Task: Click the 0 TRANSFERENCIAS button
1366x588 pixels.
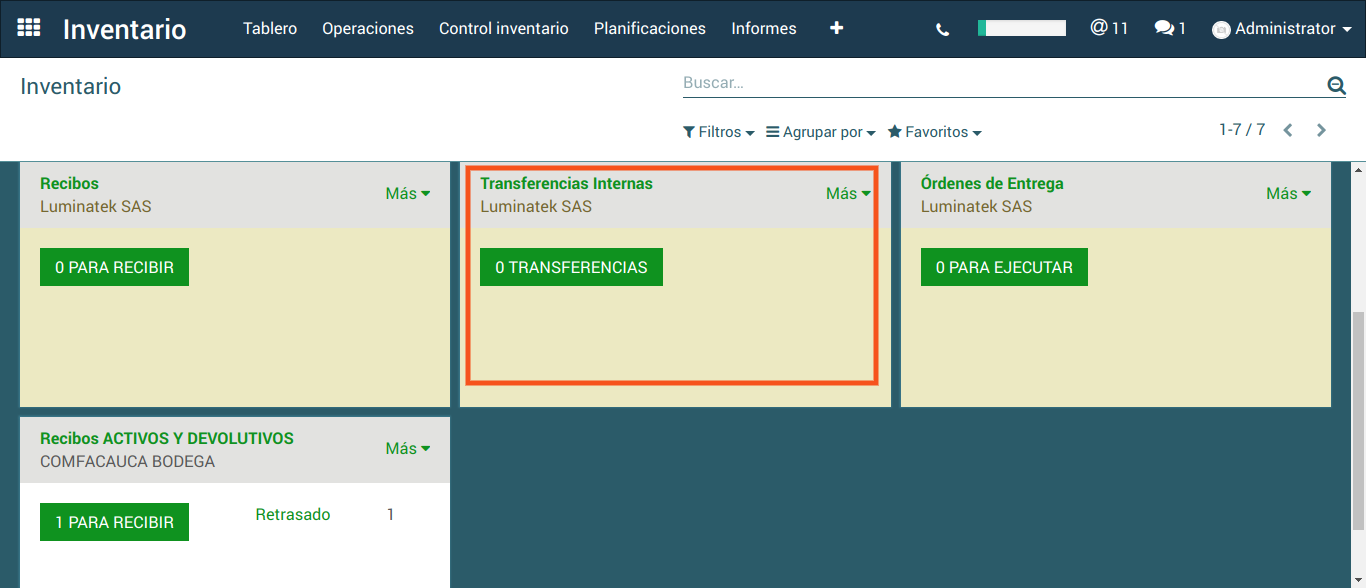Action: 571,267
